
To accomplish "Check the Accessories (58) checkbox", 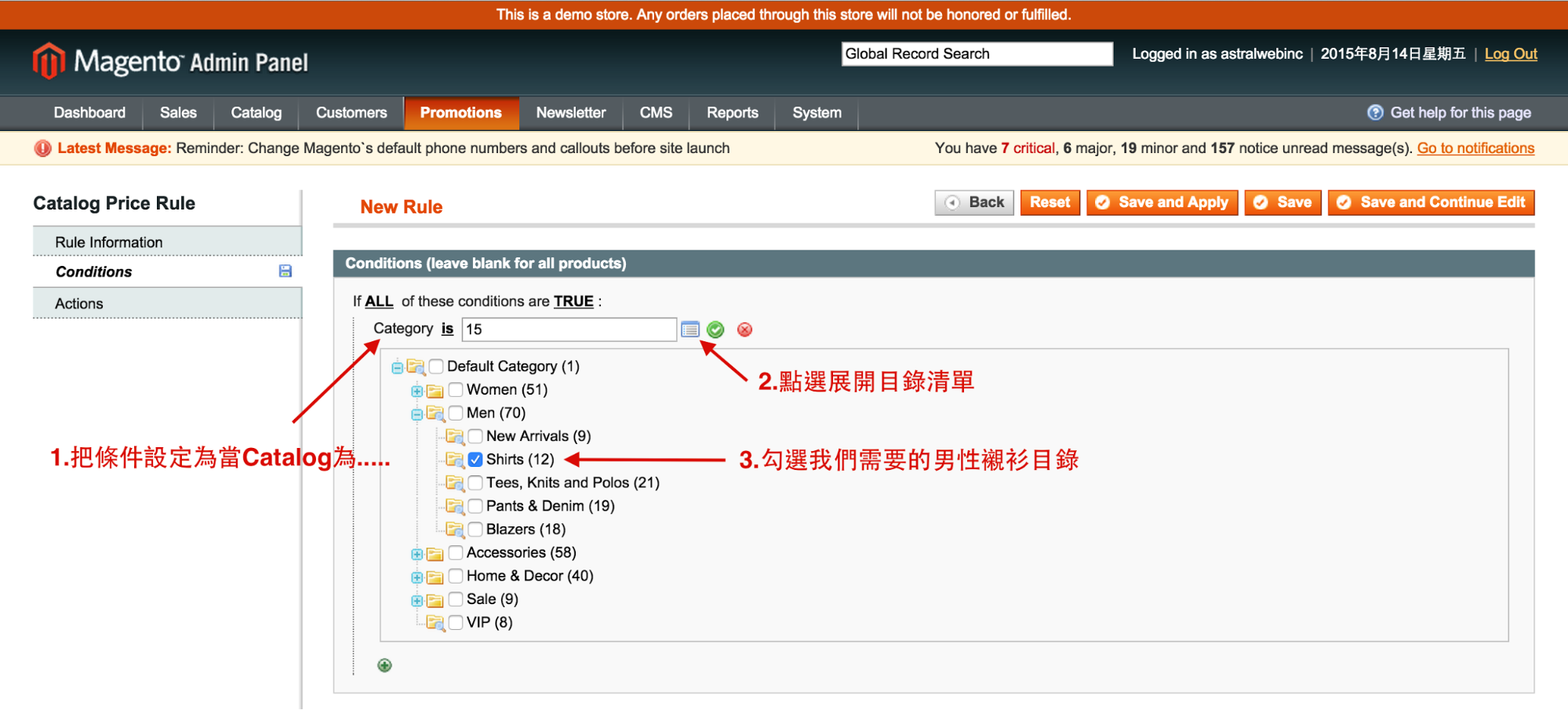I will pos(456,553).
